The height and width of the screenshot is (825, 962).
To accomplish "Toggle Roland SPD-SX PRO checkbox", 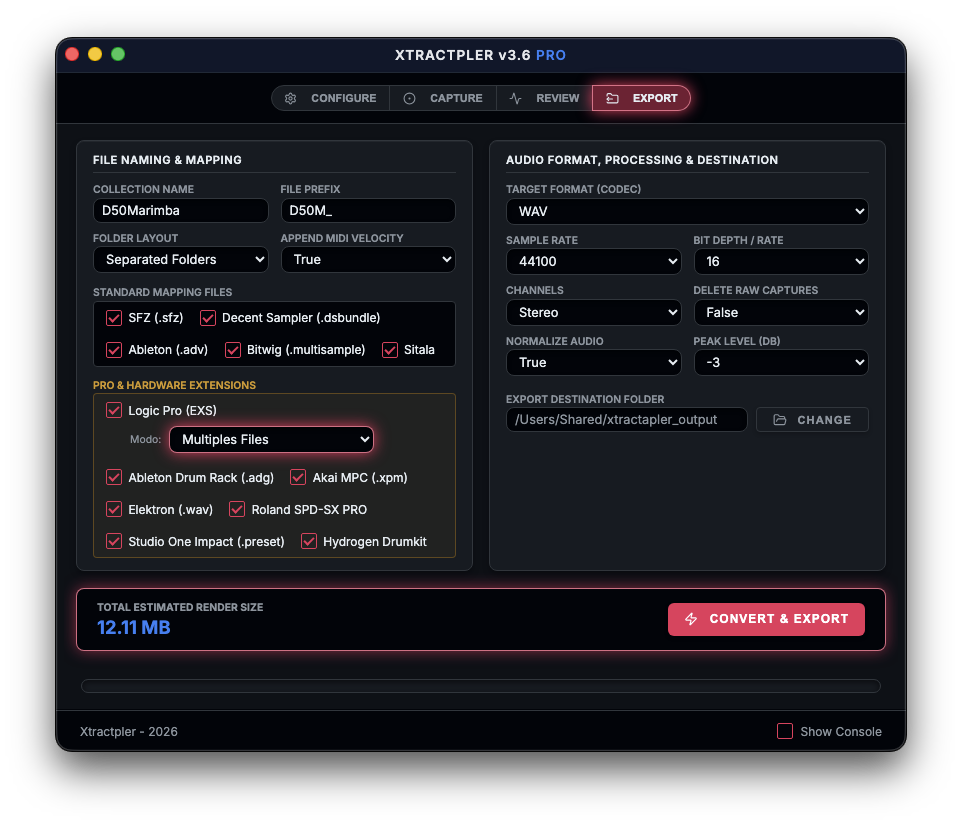I will [x=237, y=509].
